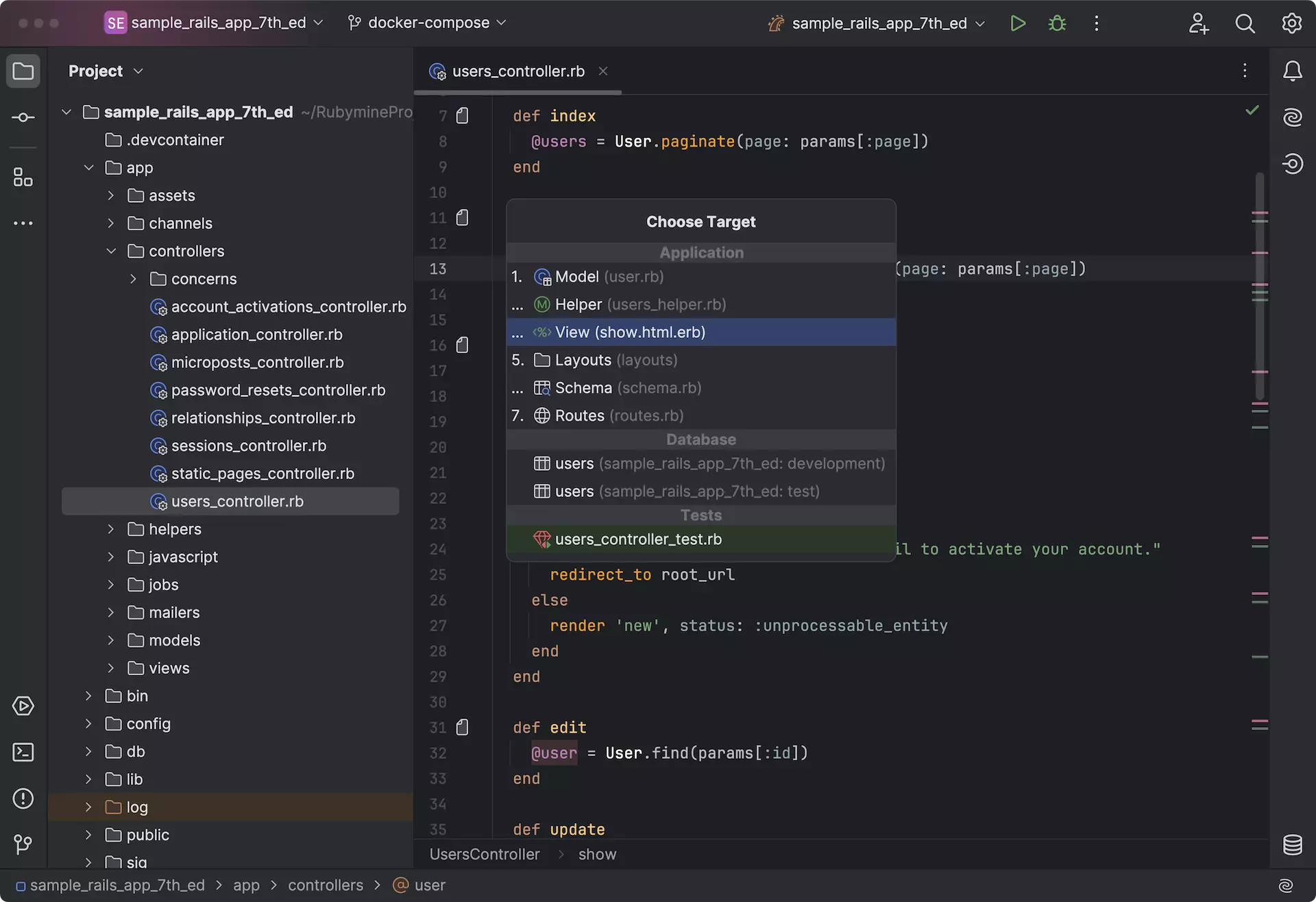
Task: Click the Debug bug icon
Action: (1057, 23)
